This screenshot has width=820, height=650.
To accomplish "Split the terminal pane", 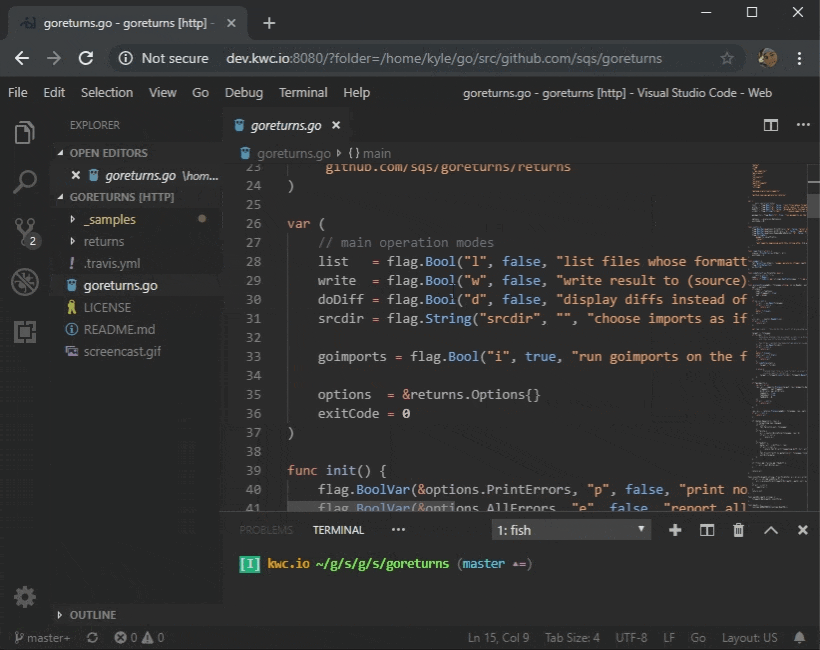I will pyautogui.click(x=707, y=530).
